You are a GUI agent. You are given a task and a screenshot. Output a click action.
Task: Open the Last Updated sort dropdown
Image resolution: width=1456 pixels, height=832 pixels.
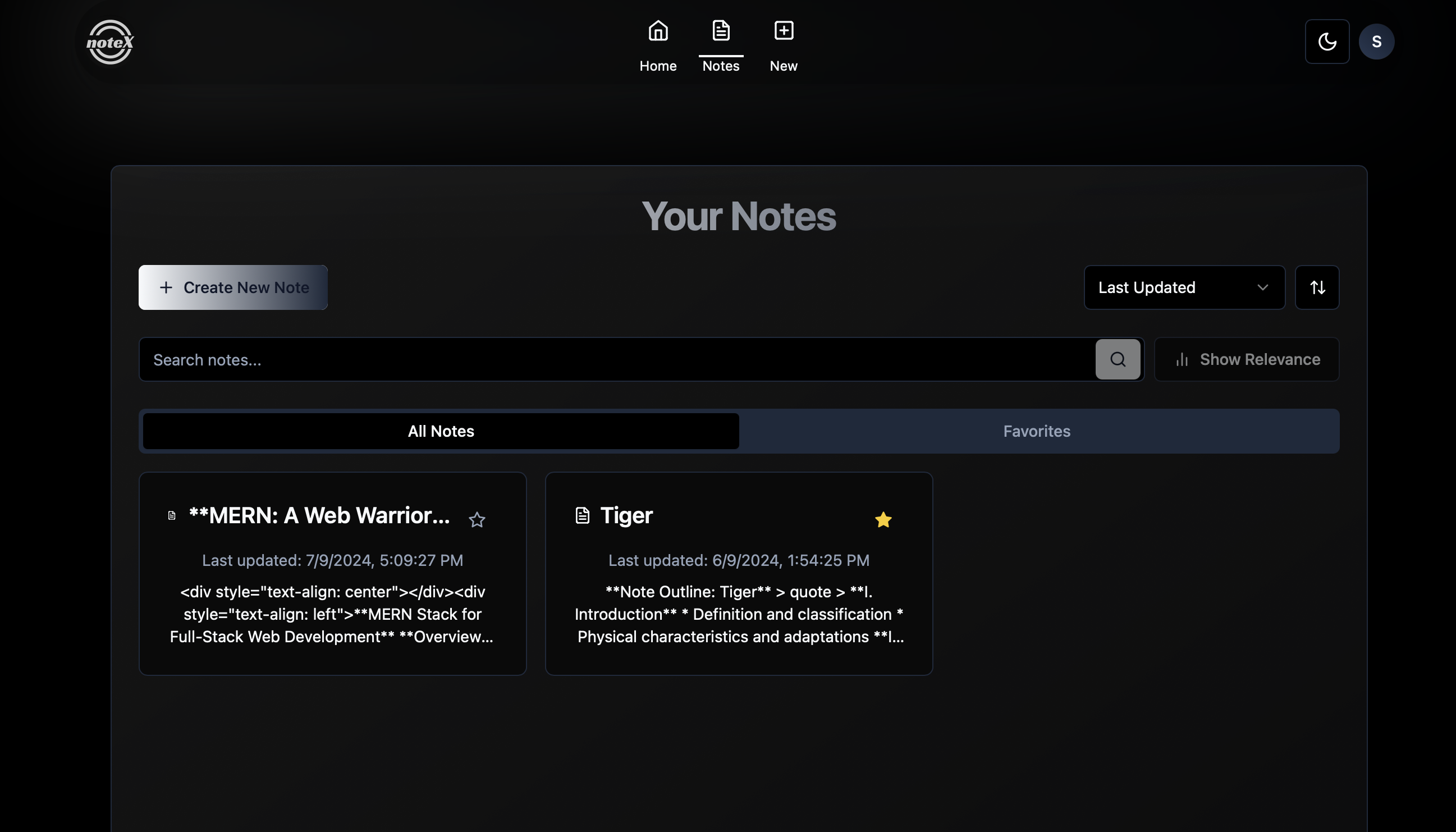(x=1183, y=287)
